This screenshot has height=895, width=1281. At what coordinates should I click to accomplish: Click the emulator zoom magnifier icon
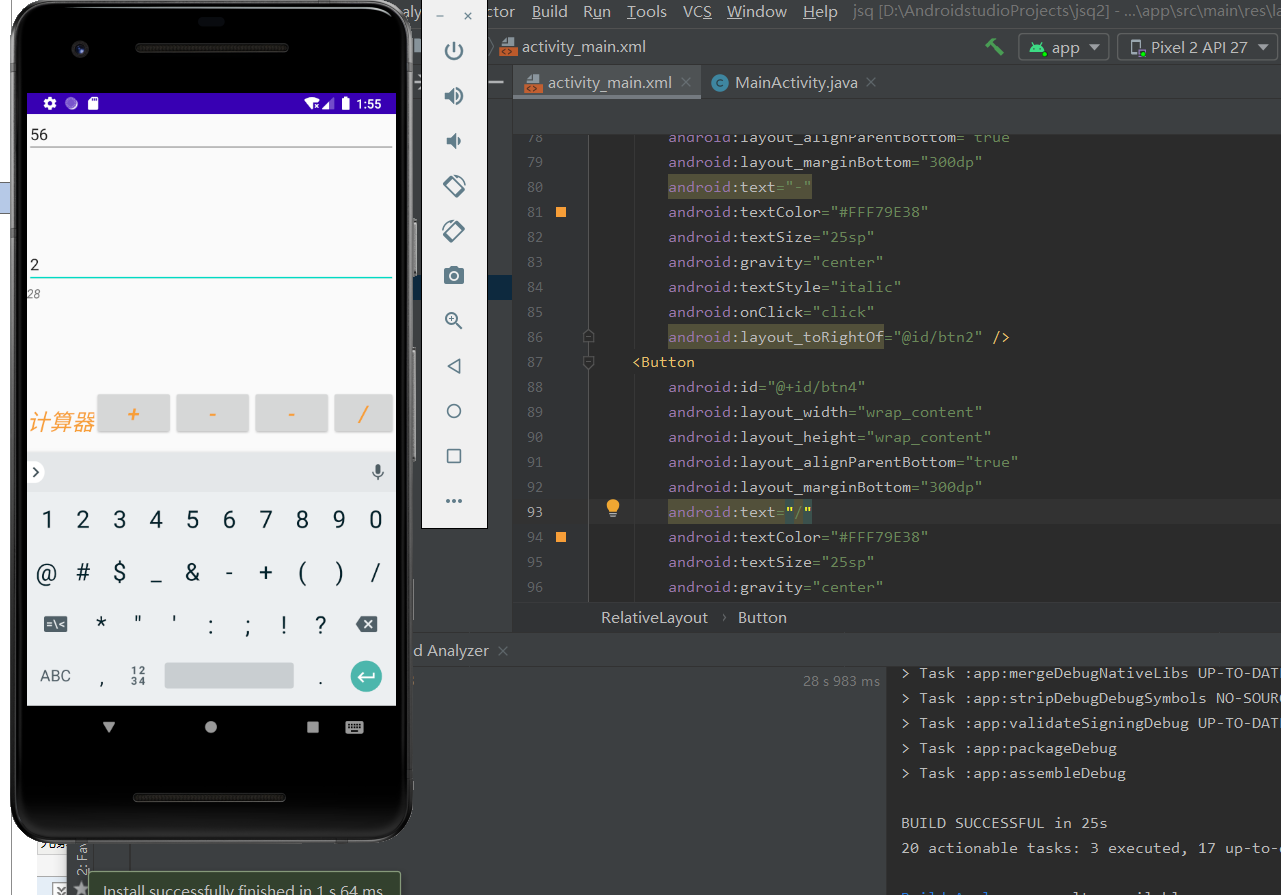click(x=454, y=321)
